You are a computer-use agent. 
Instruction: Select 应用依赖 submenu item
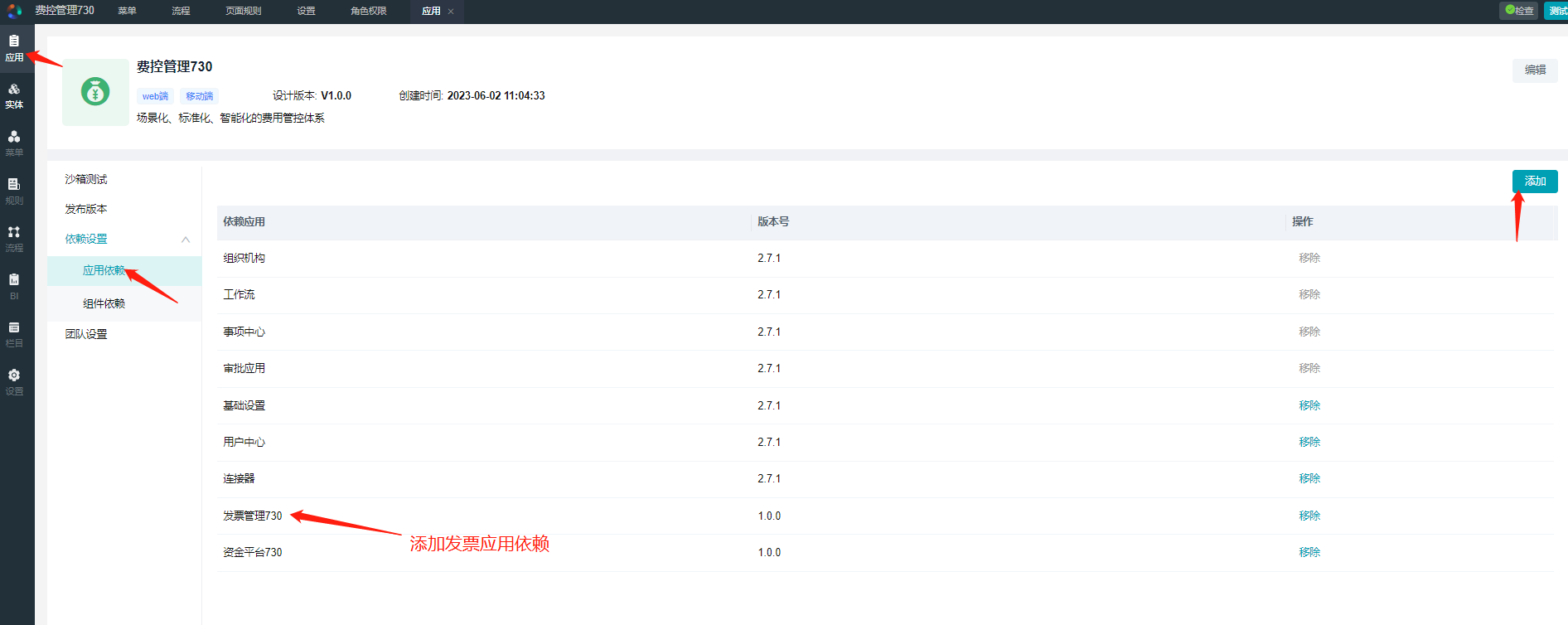click(x=124, y=271)
